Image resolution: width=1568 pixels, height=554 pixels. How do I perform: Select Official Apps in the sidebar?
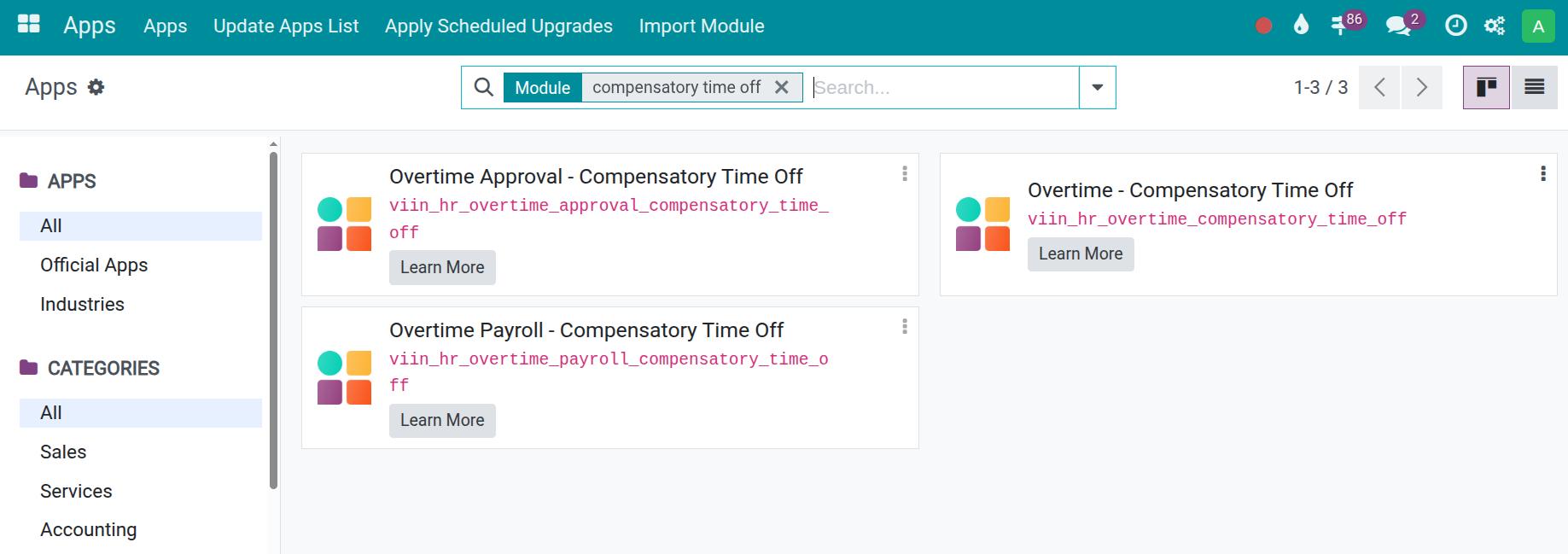94,265
